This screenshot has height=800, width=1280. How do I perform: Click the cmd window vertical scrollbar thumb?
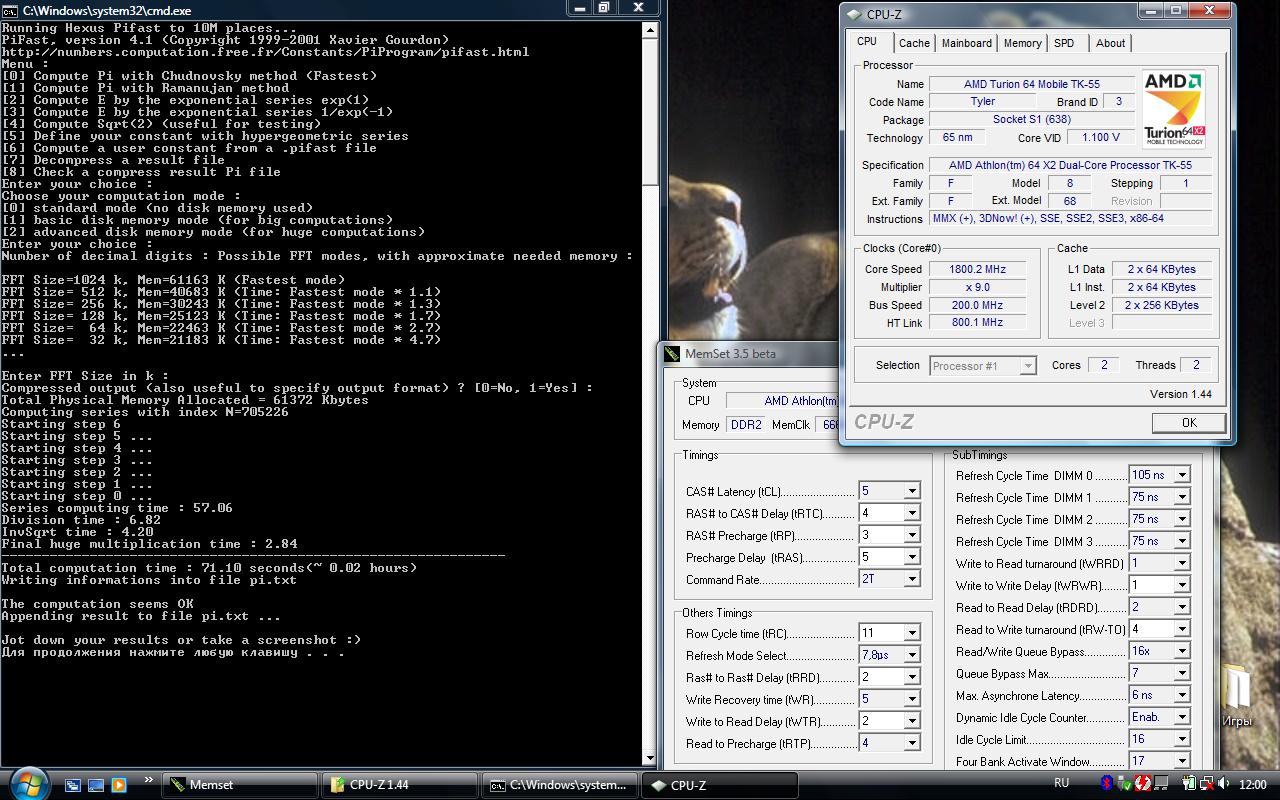click(x=649, y=111)
